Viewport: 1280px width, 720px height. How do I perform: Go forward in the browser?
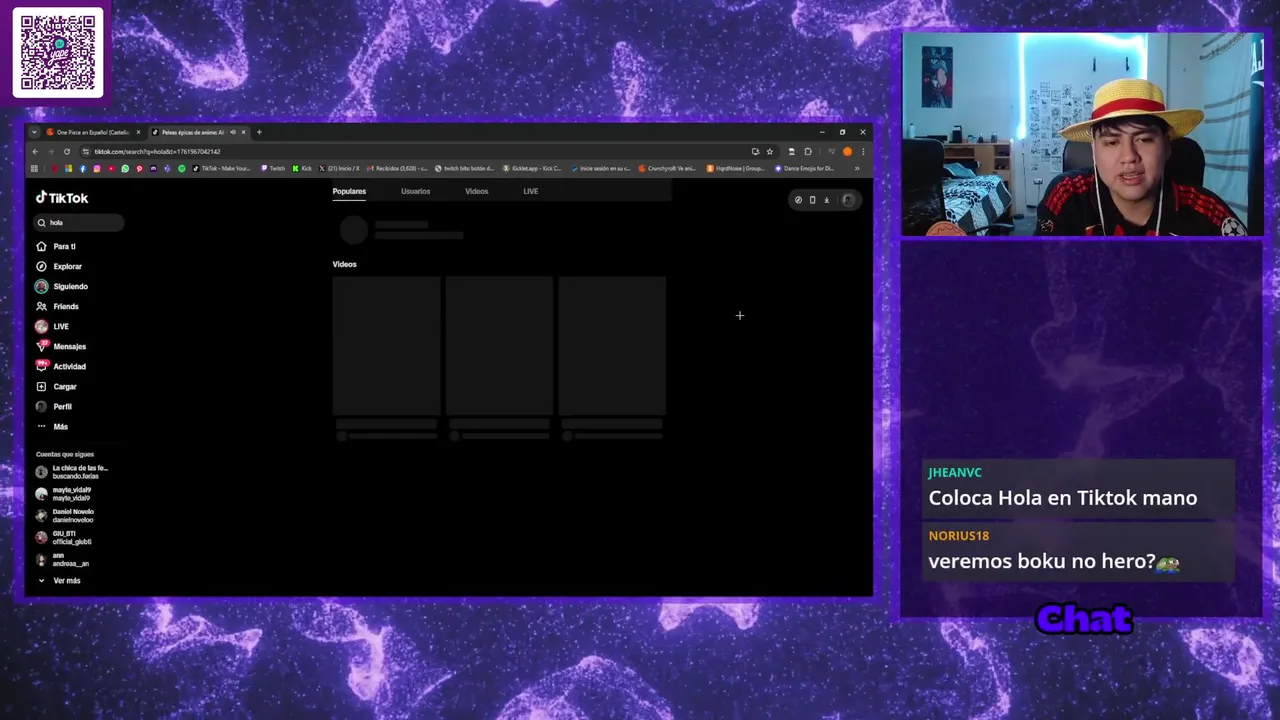(x=51, y=152)
